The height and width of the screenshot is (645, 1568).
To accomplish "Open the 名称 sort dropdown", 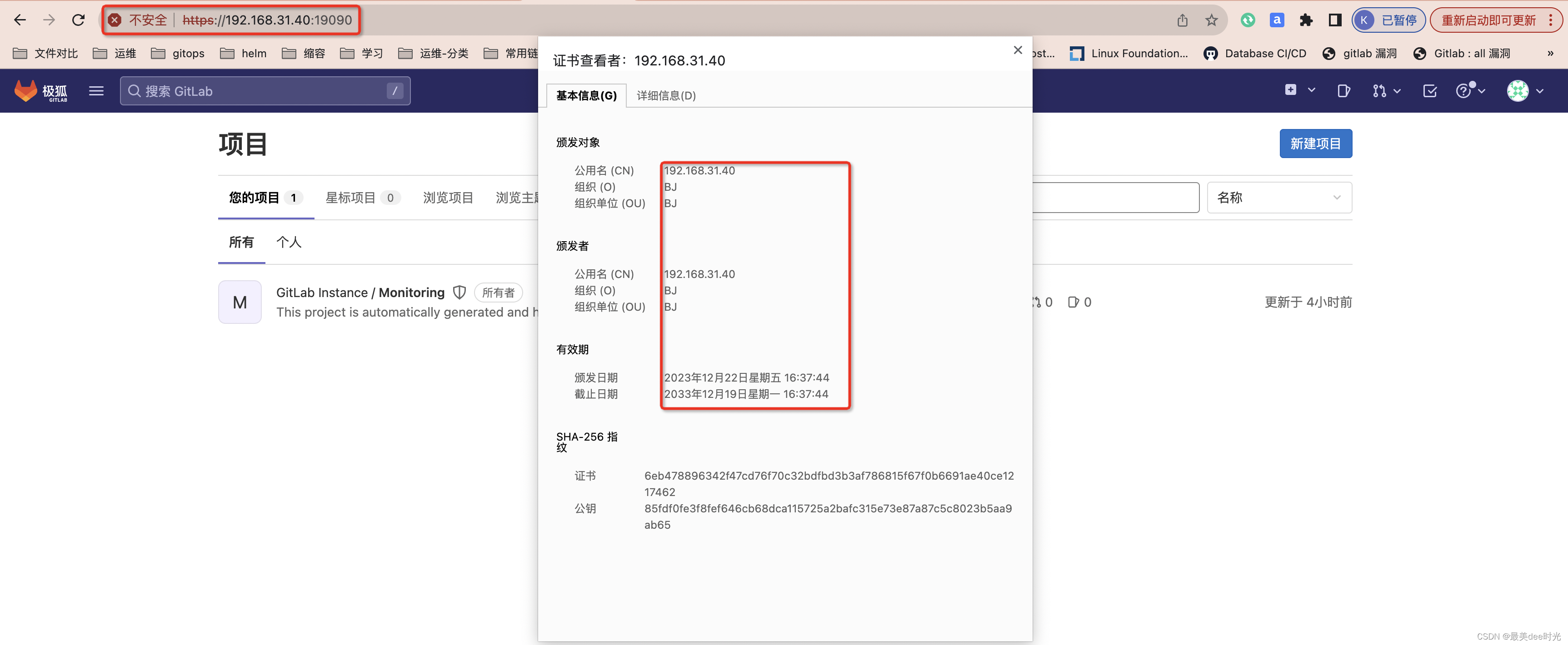I will 1279,198.
